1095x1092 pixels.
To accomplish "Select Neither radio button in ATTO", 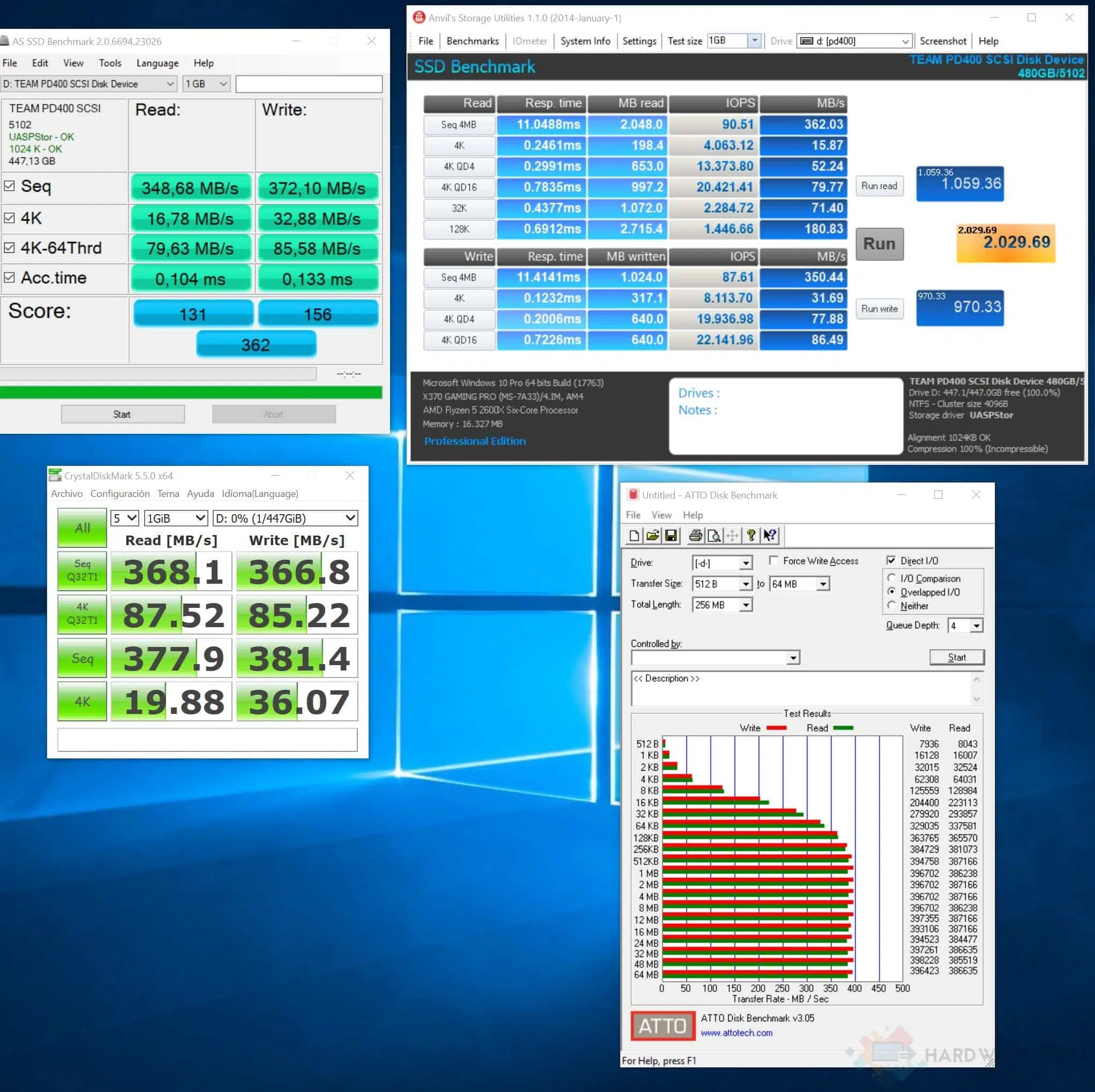I will tap(891, 605).
